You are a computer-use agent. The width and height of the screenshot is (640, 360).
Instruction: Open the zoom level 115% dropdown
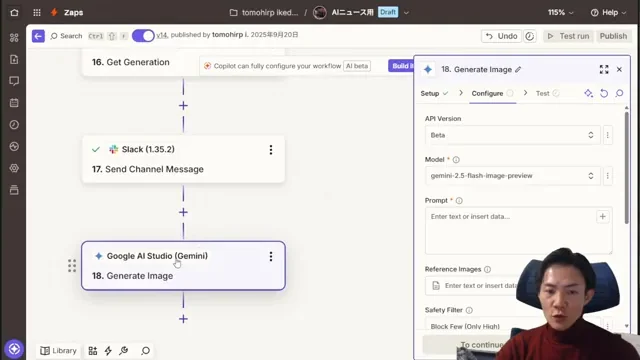560,13
